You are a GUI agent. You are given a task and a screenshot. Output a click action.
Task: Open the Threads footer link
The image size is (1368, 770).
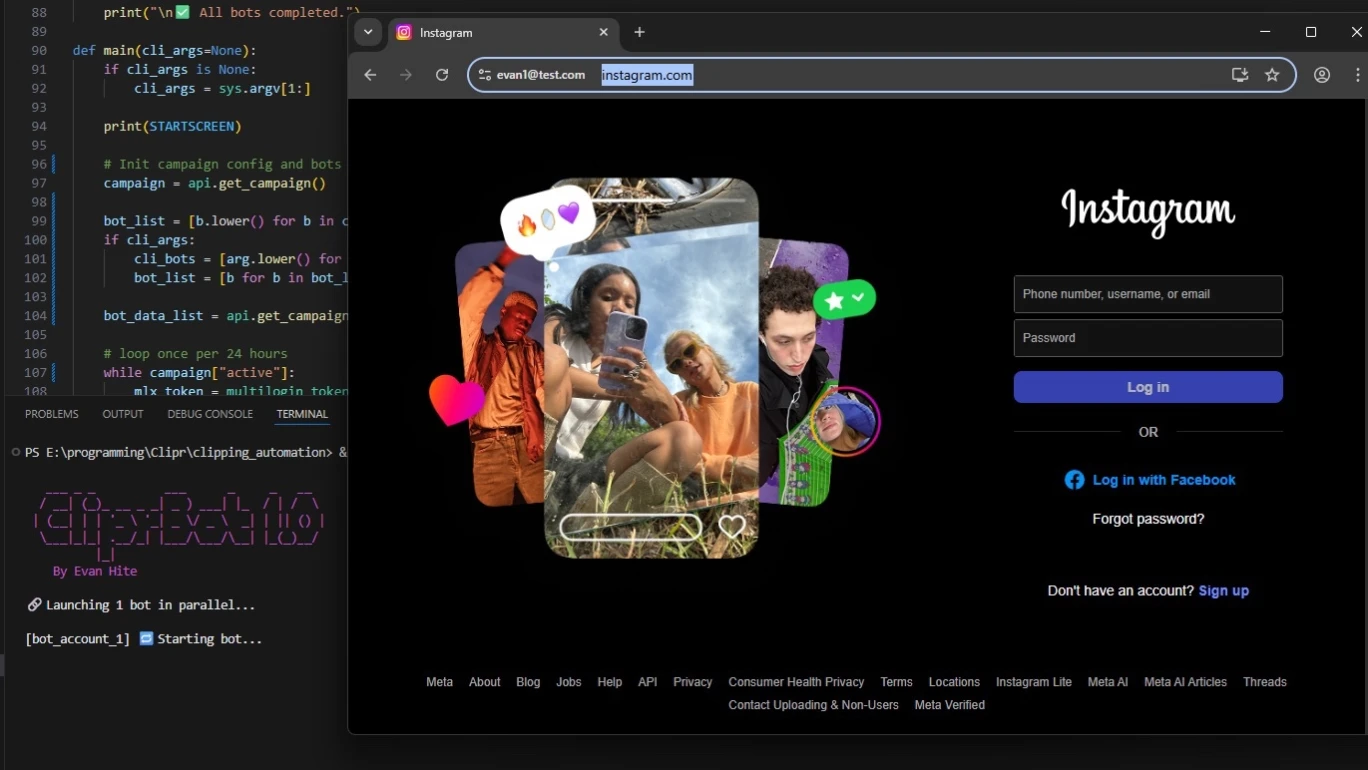click(x=1265, y=682)
